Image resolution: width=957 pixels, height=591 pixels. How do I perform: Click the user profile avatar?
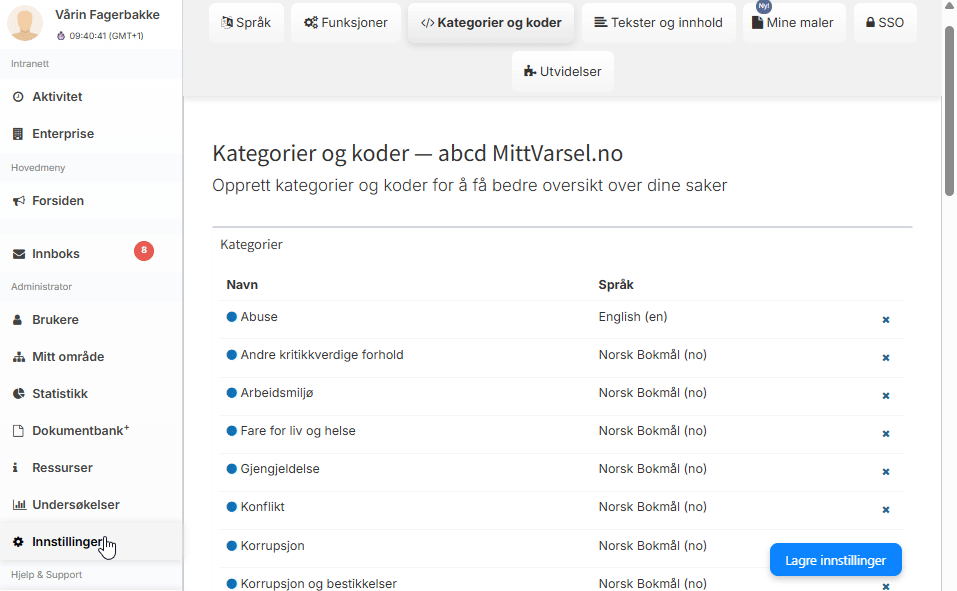(25, 23)
